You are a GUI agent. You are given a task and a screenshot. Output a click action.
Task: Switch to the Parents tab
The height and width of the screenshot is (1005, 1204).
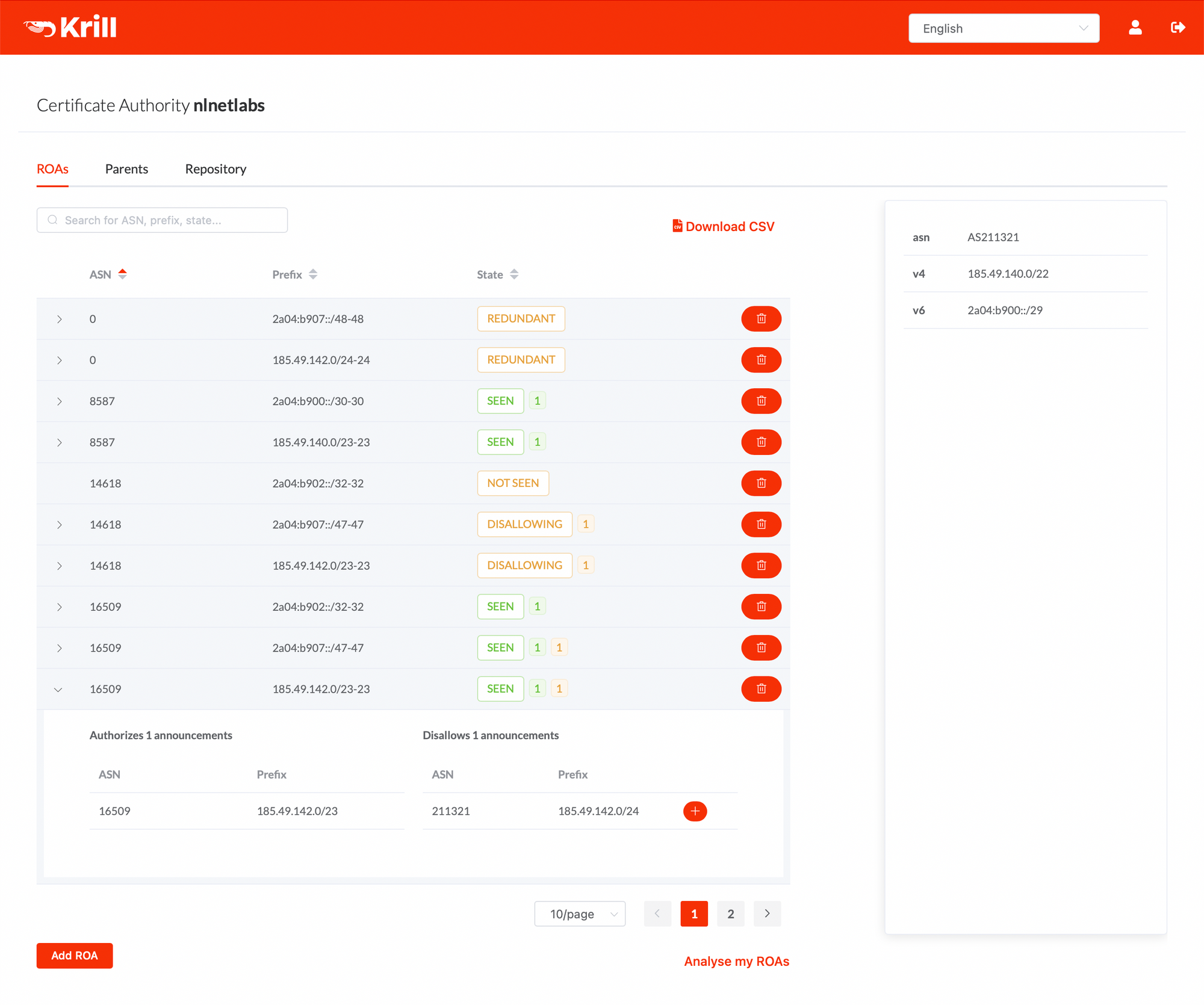coord(126,168)
